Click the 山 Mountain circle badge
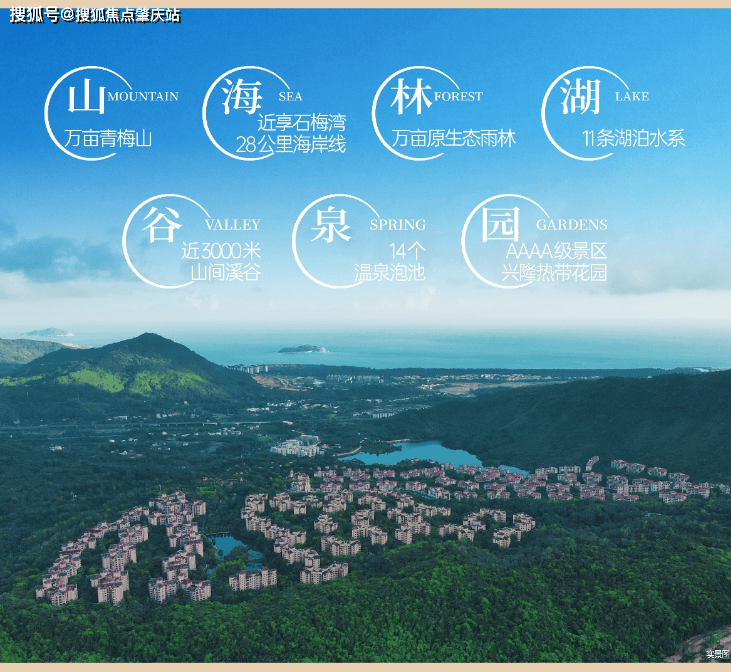Image resolution: width=731 pixels, height=672 pixels. click(85, 99)
